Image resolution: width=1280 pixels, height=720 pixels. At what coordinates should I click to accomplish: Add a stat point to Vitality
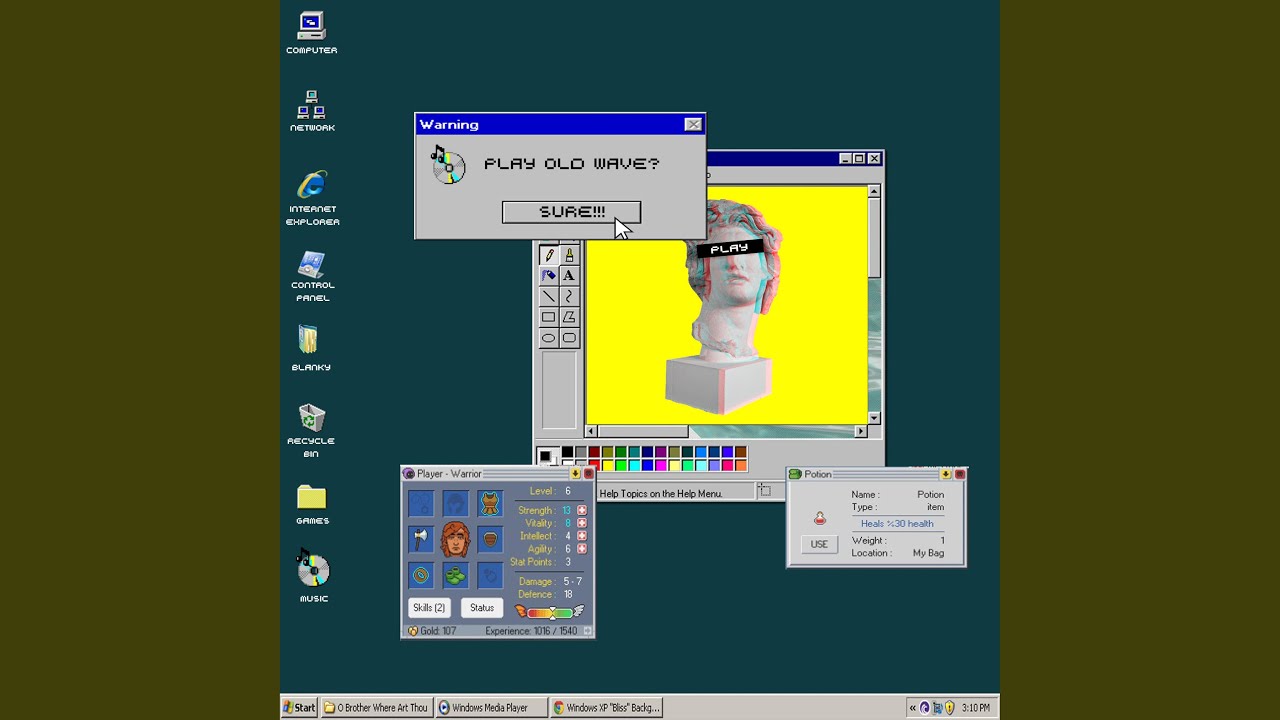[582, 523]
